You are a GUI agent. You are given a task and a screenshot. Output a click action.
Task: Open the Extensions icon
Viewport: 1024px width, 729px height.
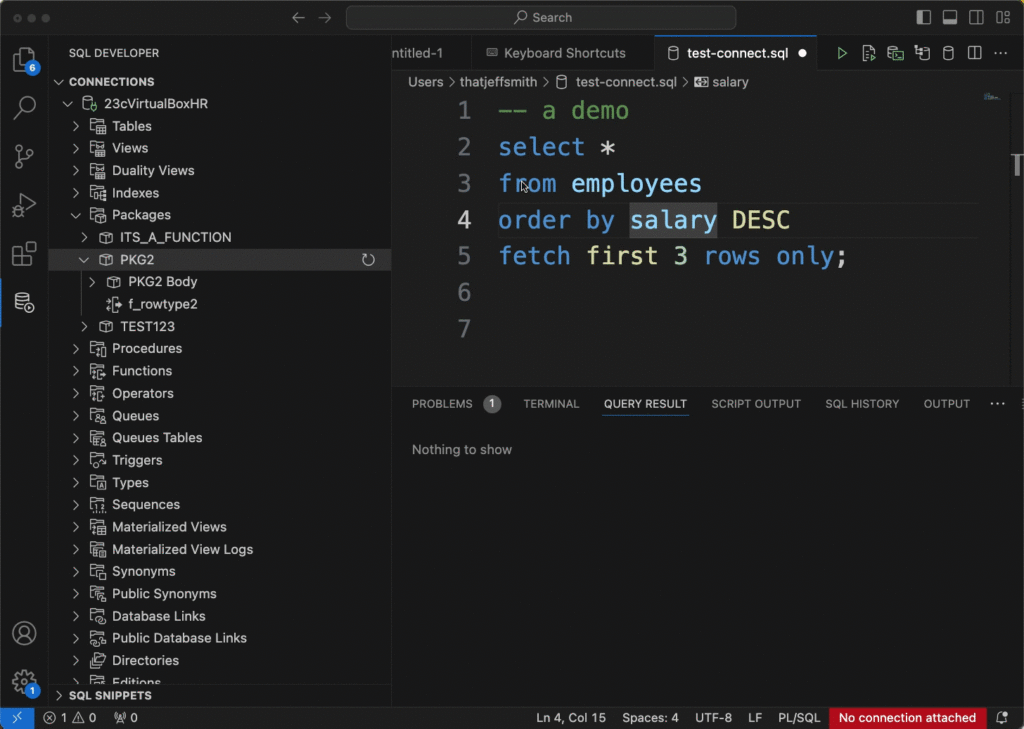24,254
